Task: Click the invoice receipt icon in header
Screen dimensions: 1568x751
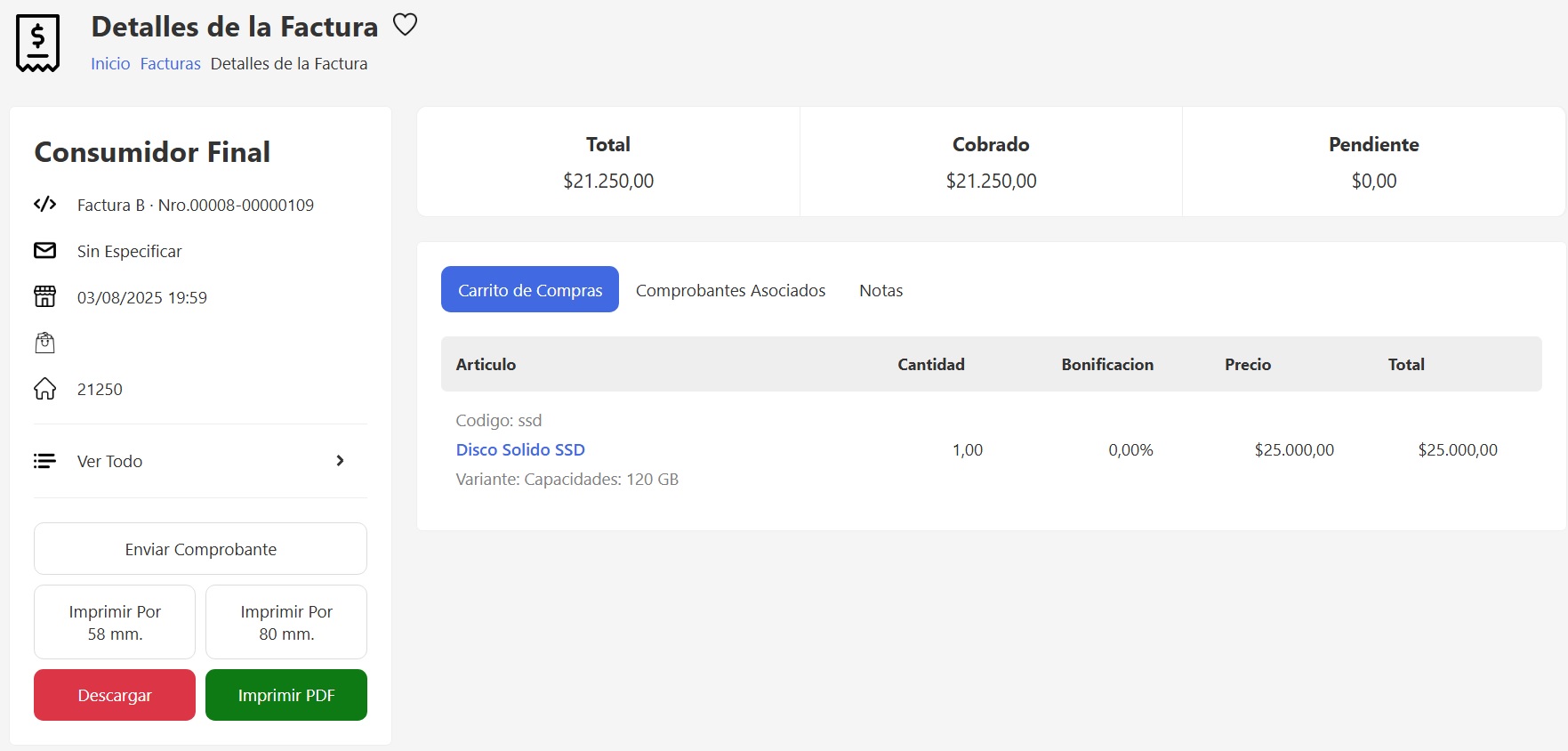Action: coord(37,43)
